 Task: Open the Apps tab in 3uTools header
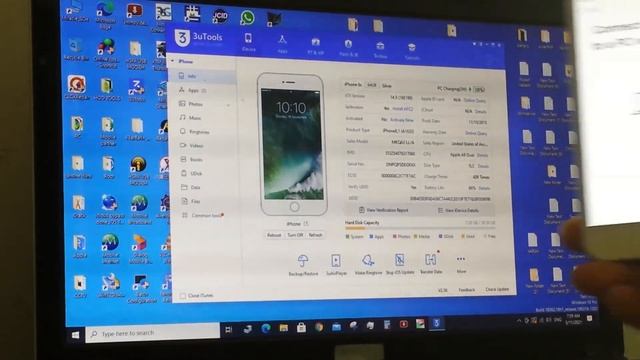point(282,44)
